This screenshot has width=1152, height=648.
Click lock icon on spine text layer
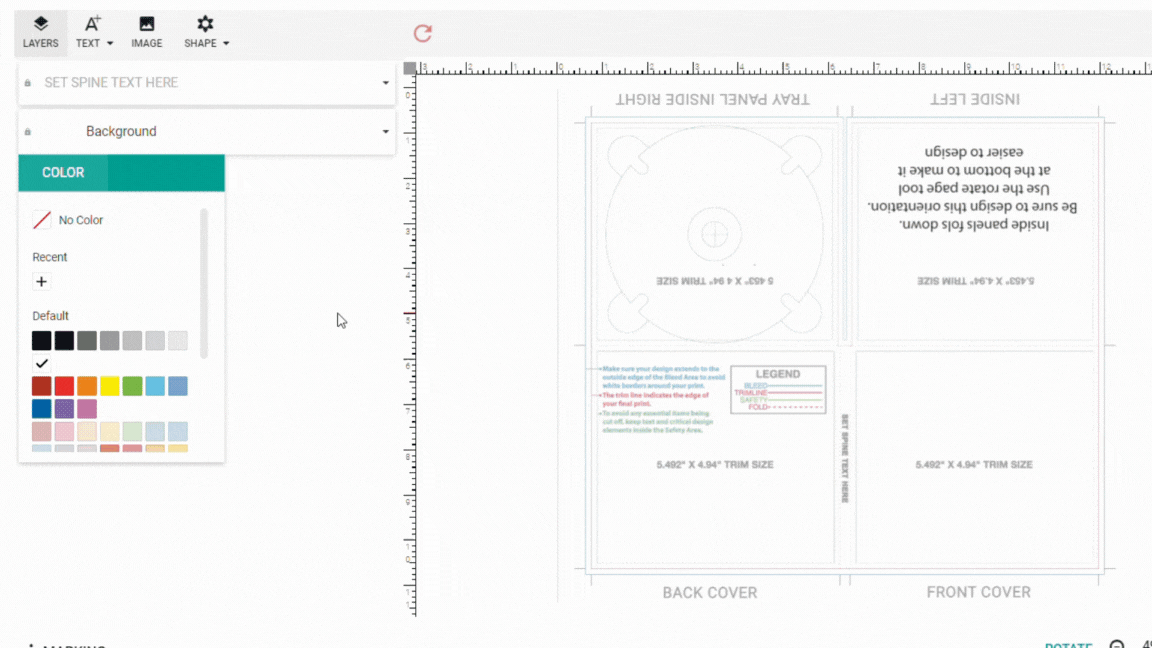tap(27, 83)
